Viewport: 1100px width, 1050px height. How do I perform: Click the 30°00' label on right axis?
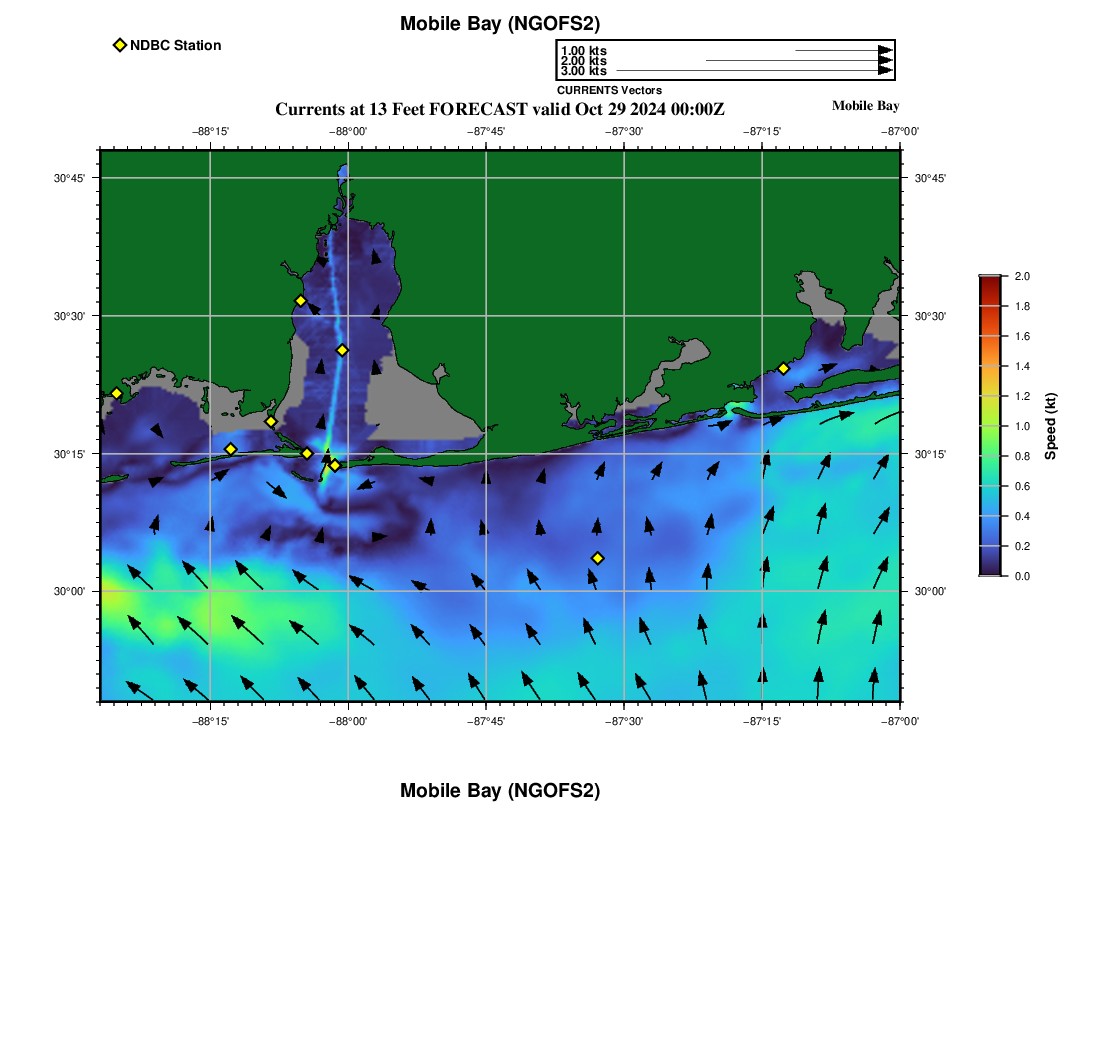[x=930, y=591]
